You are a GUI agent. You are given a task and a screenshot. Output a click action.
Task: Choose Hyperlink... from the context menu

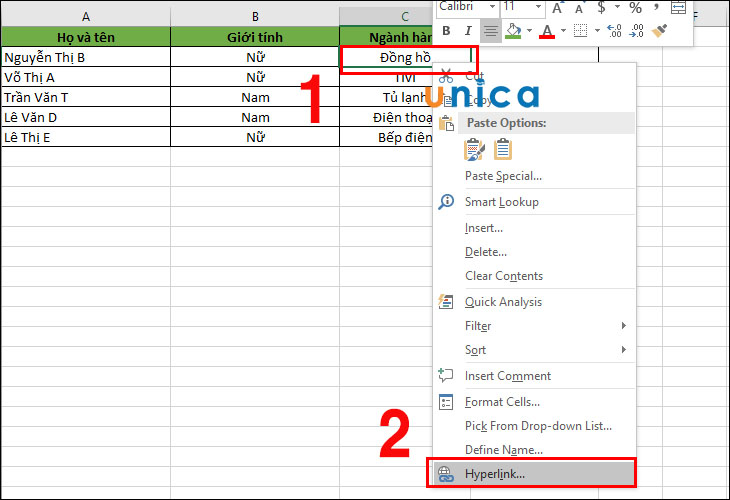[494, 473]
